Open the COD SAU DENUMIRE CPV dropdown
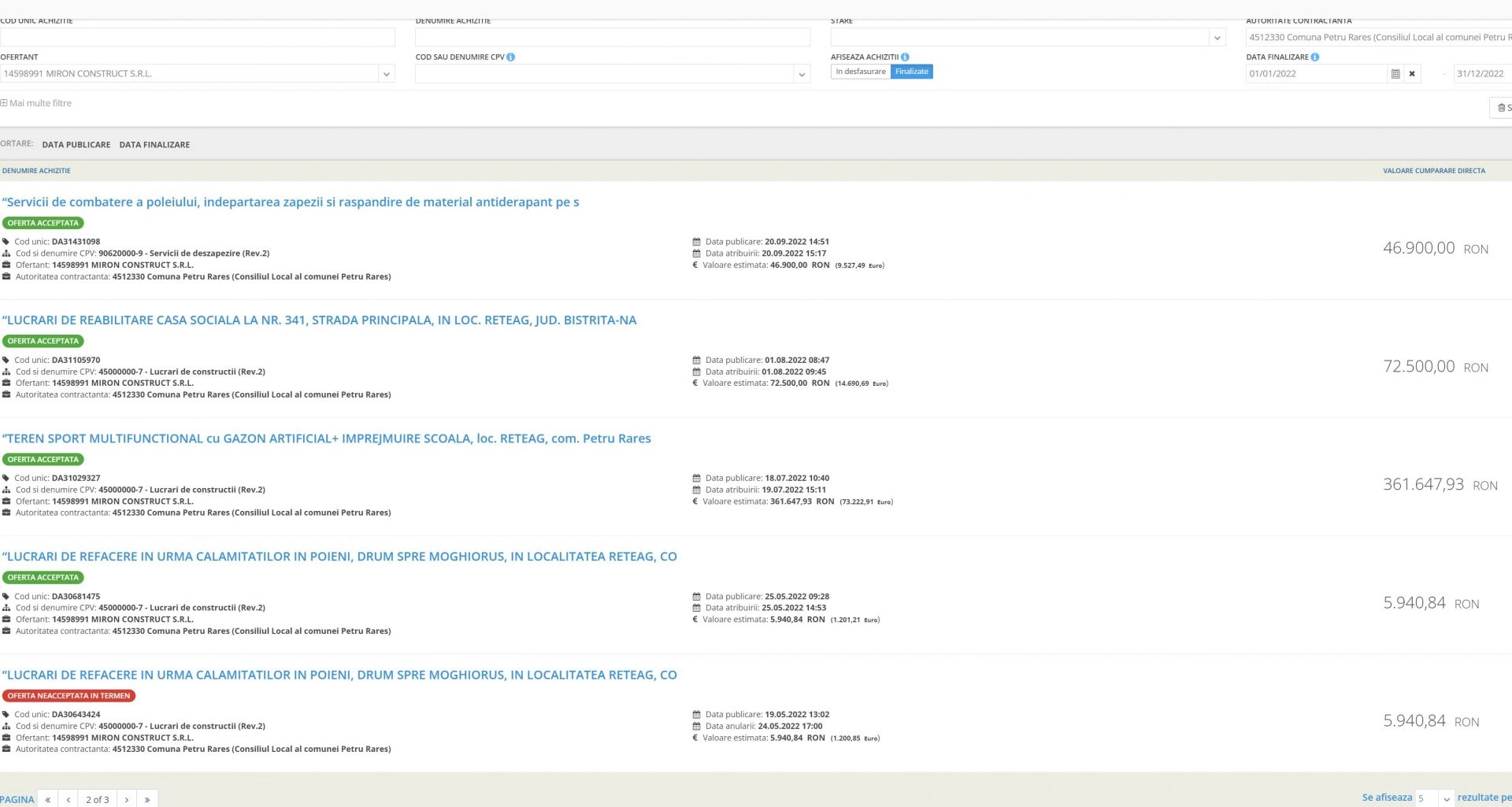Screen dimensions: 1512x807 coord(801,74)
